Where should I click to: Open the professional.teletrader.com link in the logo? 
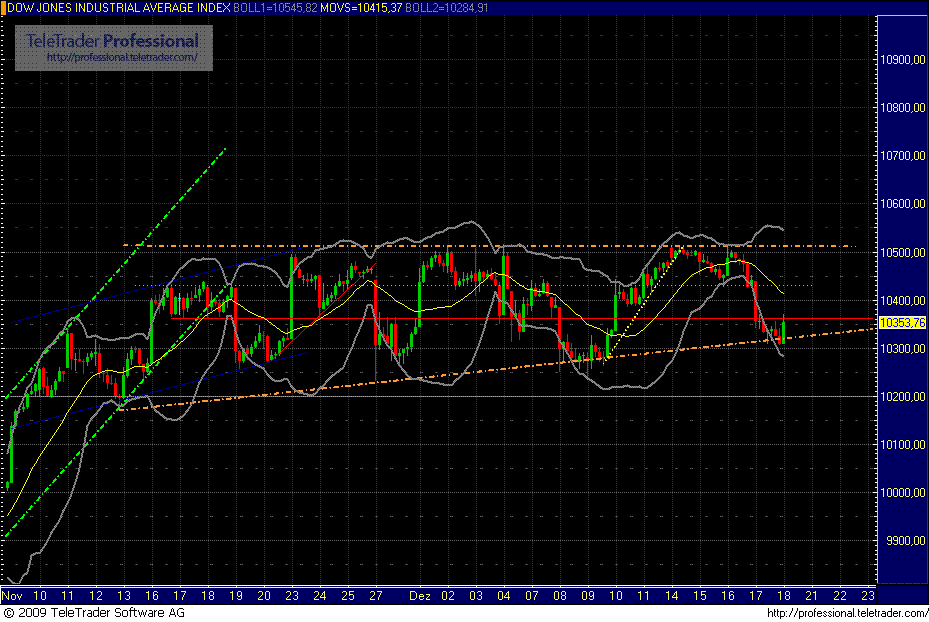121,57
